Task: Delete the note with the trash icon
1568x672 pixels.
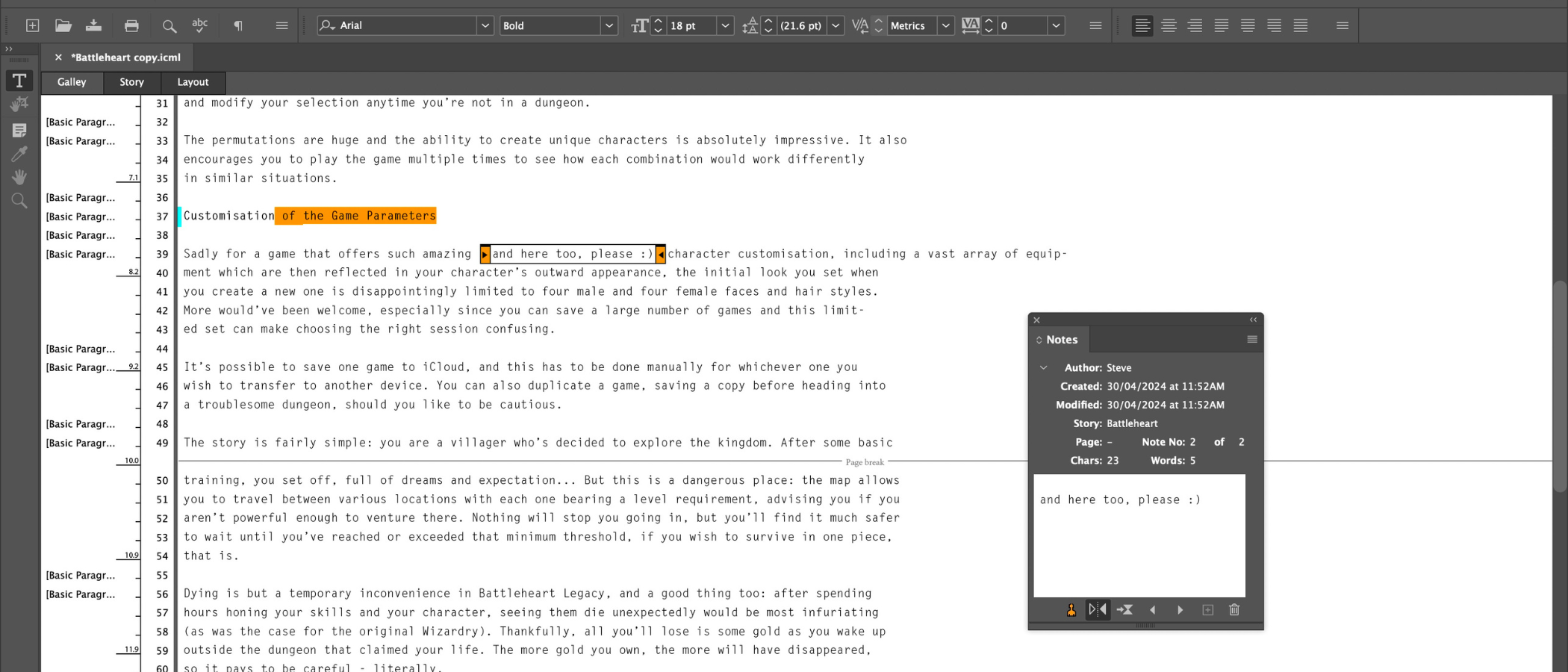Action: tap(1234, 610)
